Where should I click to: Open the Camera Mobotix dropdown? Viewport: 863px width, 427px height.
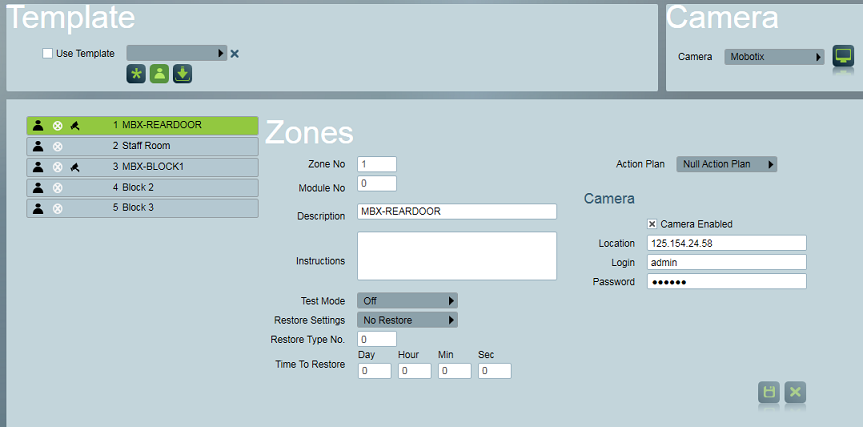(x=774, y=57)
